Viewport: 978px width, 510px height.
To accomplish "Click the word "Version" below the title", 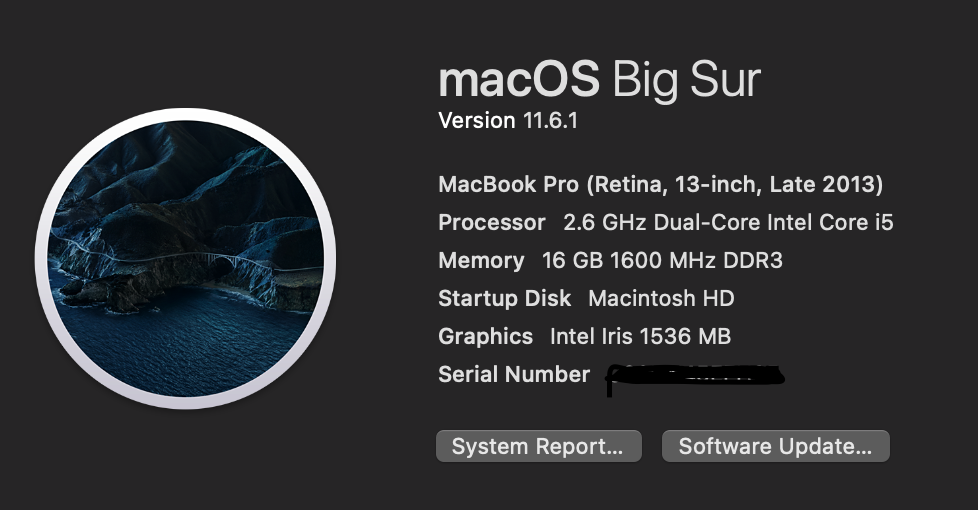I will (x=477, y=121).
